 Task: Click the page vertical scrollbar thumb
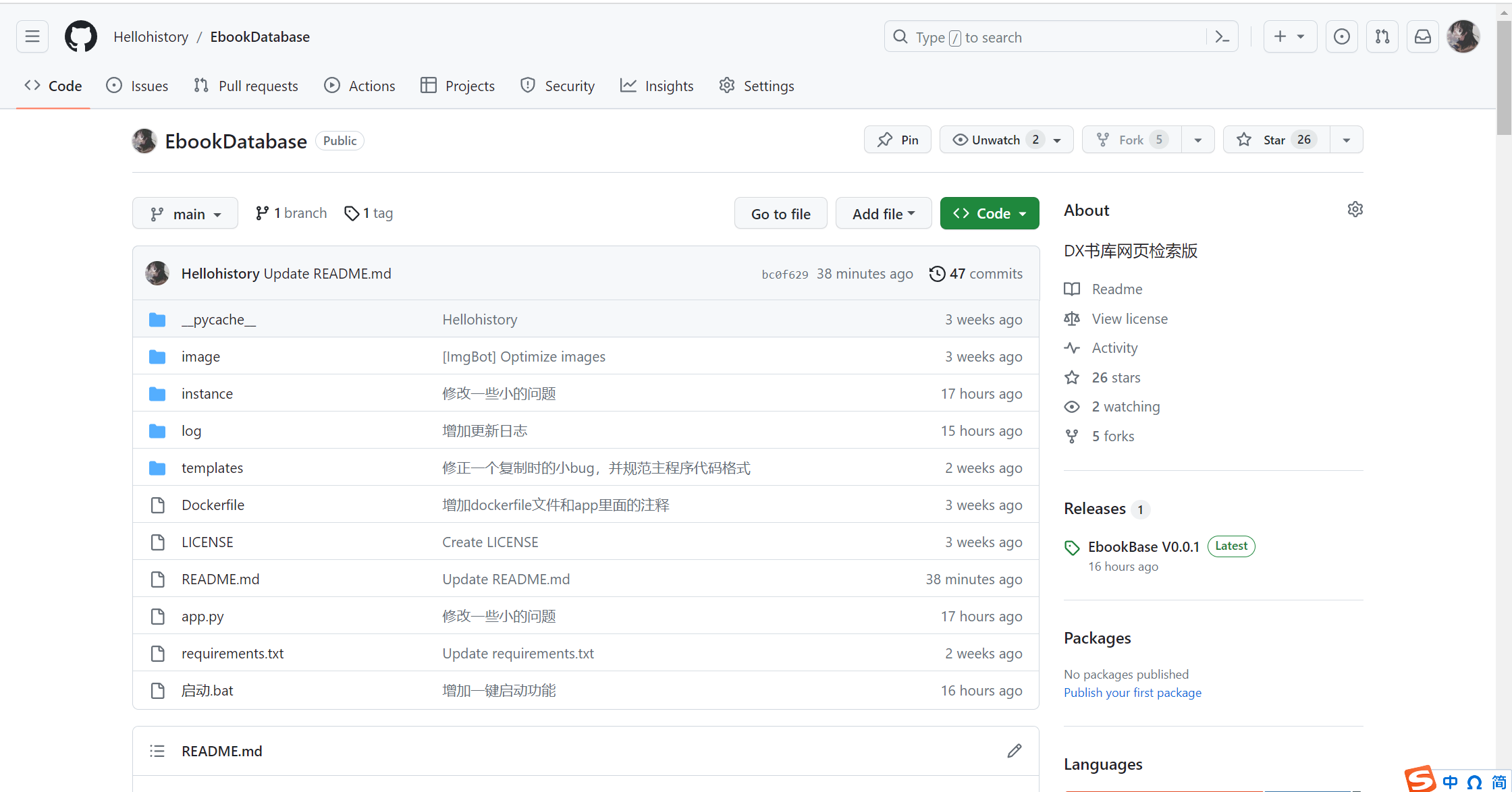pos(1504,78)
